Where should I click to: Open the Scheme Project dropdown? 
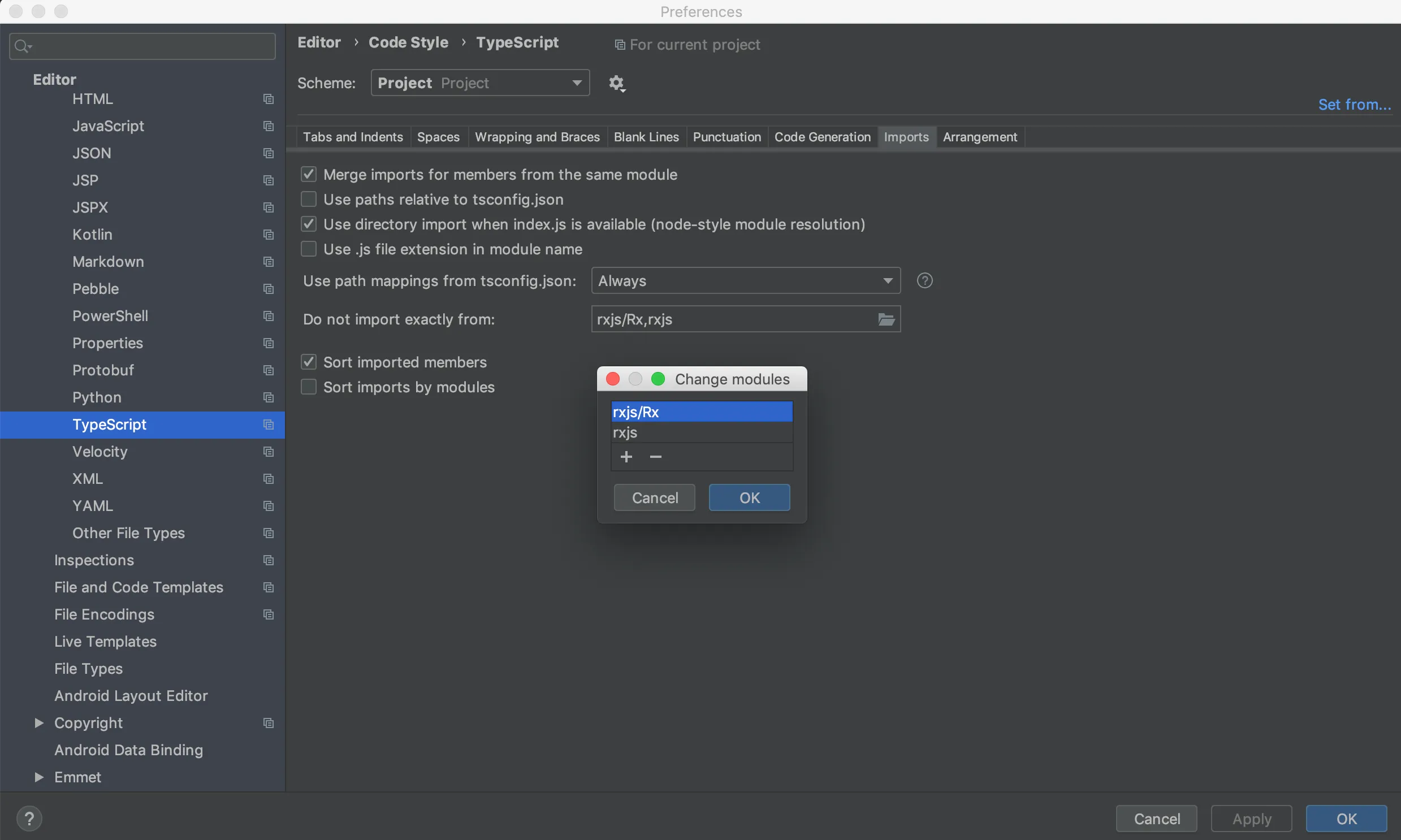pyautogui.click(x=479, y=83)
